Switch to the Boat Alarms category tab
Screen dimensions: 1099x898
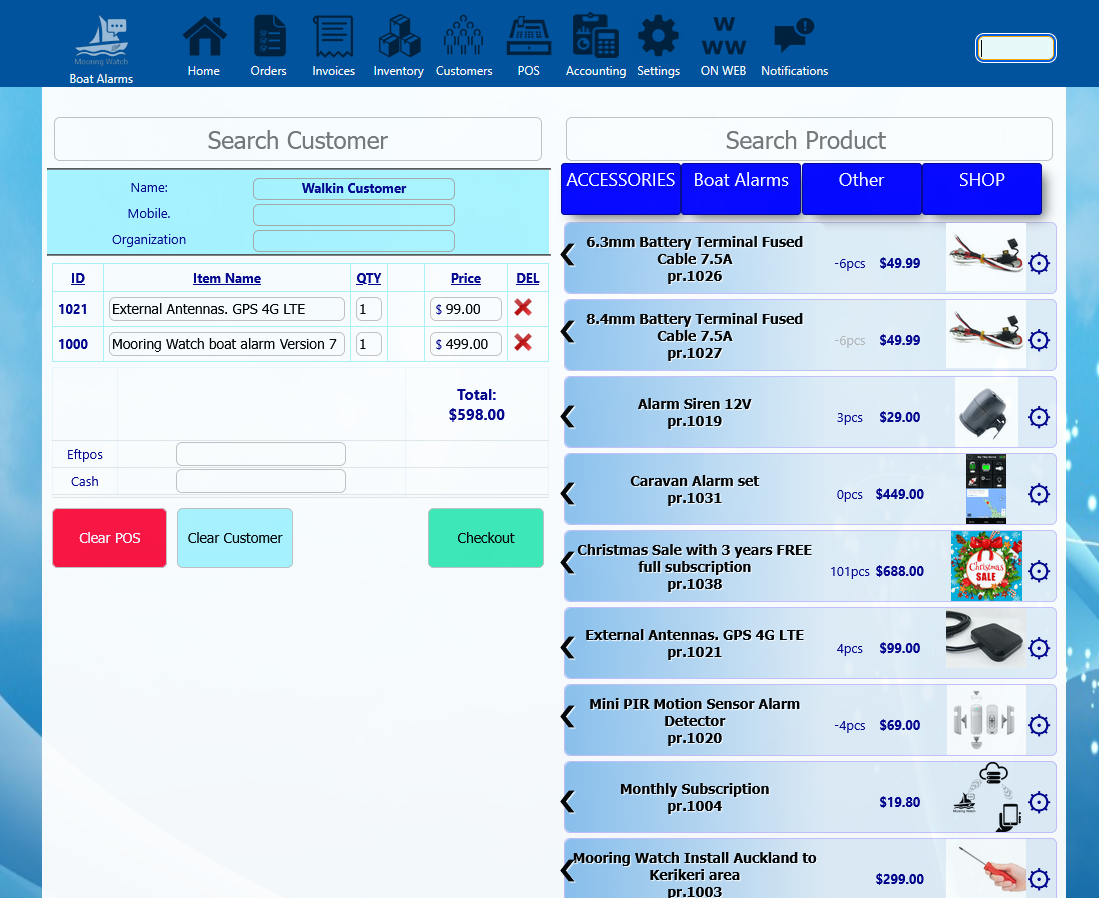pos(740,188)
